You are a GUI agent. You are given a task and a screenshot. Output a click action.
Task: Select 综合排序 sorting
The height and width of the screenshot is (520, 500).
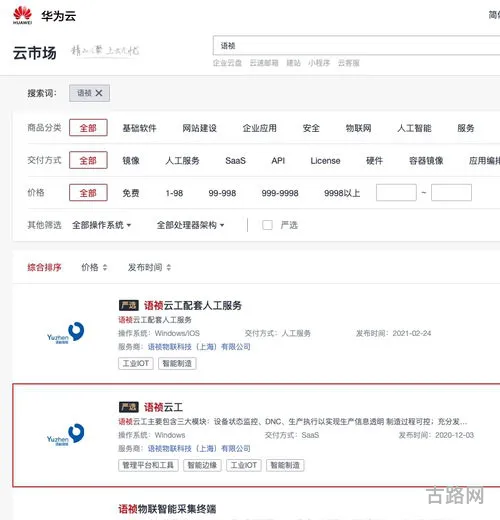pos(44,267)
